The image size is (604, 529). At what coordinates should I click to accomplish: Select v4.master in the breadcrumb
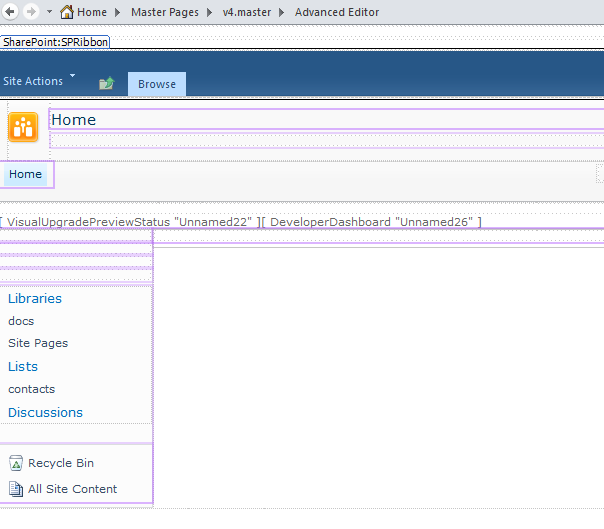pyautogui.click(x=247, y=12)
